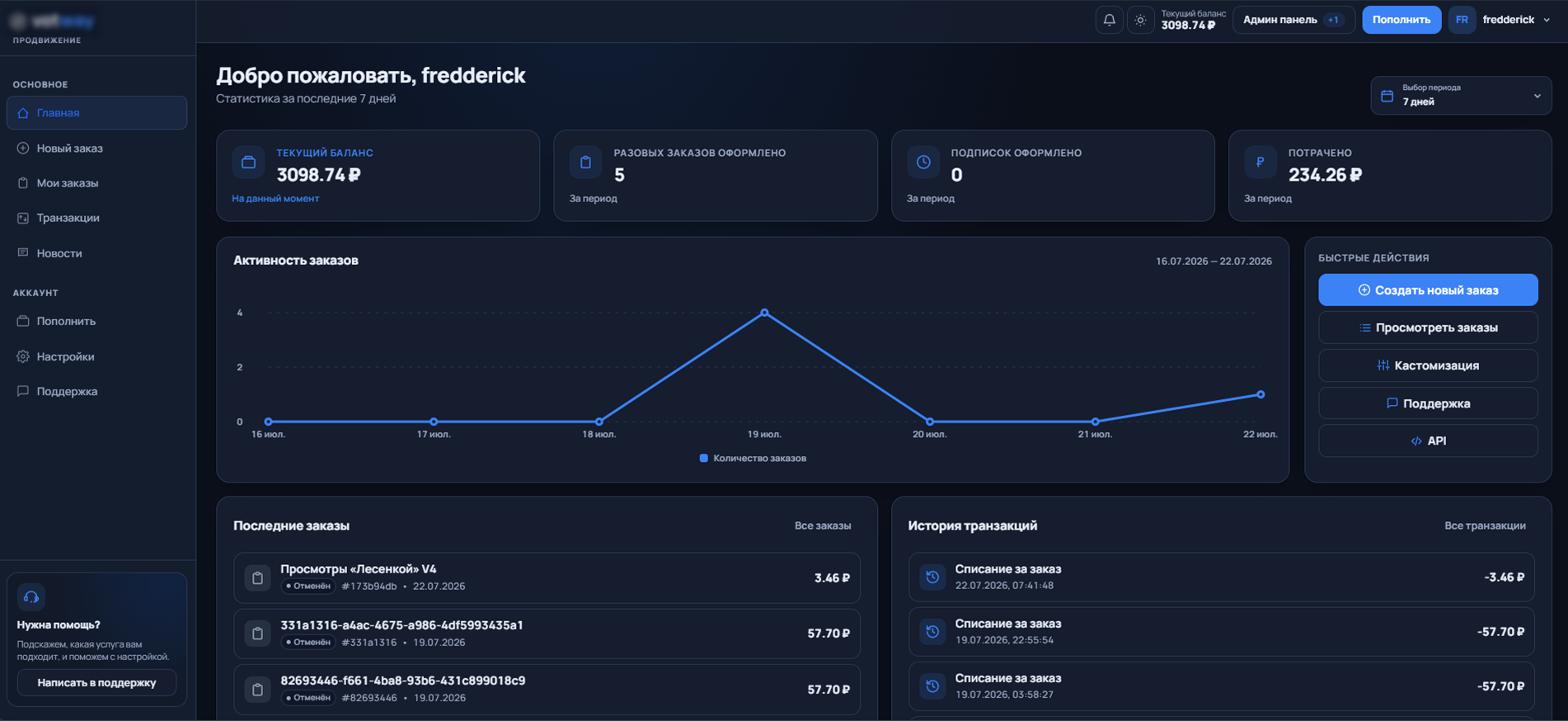
Task: Click history icon of 19.07.2026, 03:58:27 transaction
Action: pos(932,686)
